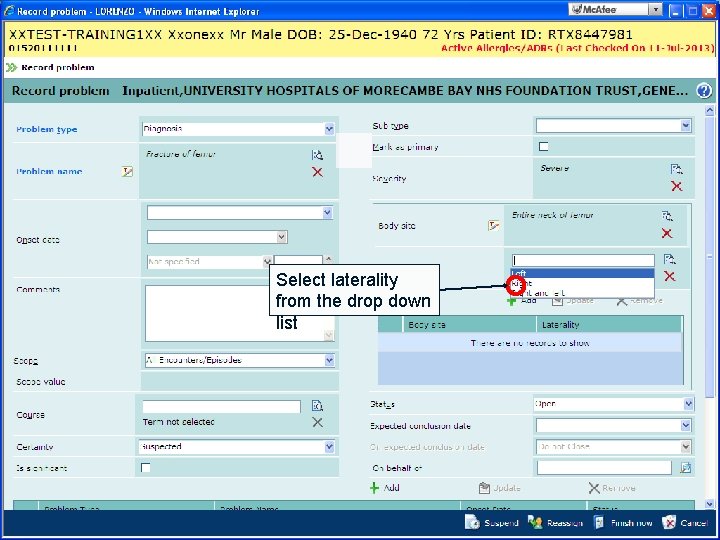Click the lower Remove button

(612, 488)
